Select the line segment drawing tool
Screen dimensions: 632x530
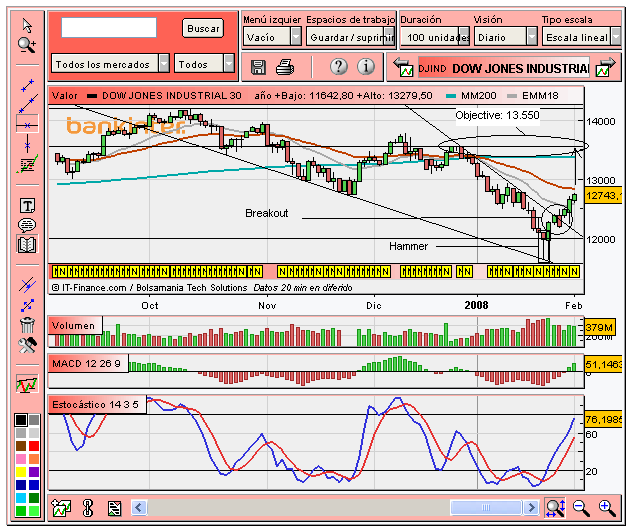tap(27, 85)
